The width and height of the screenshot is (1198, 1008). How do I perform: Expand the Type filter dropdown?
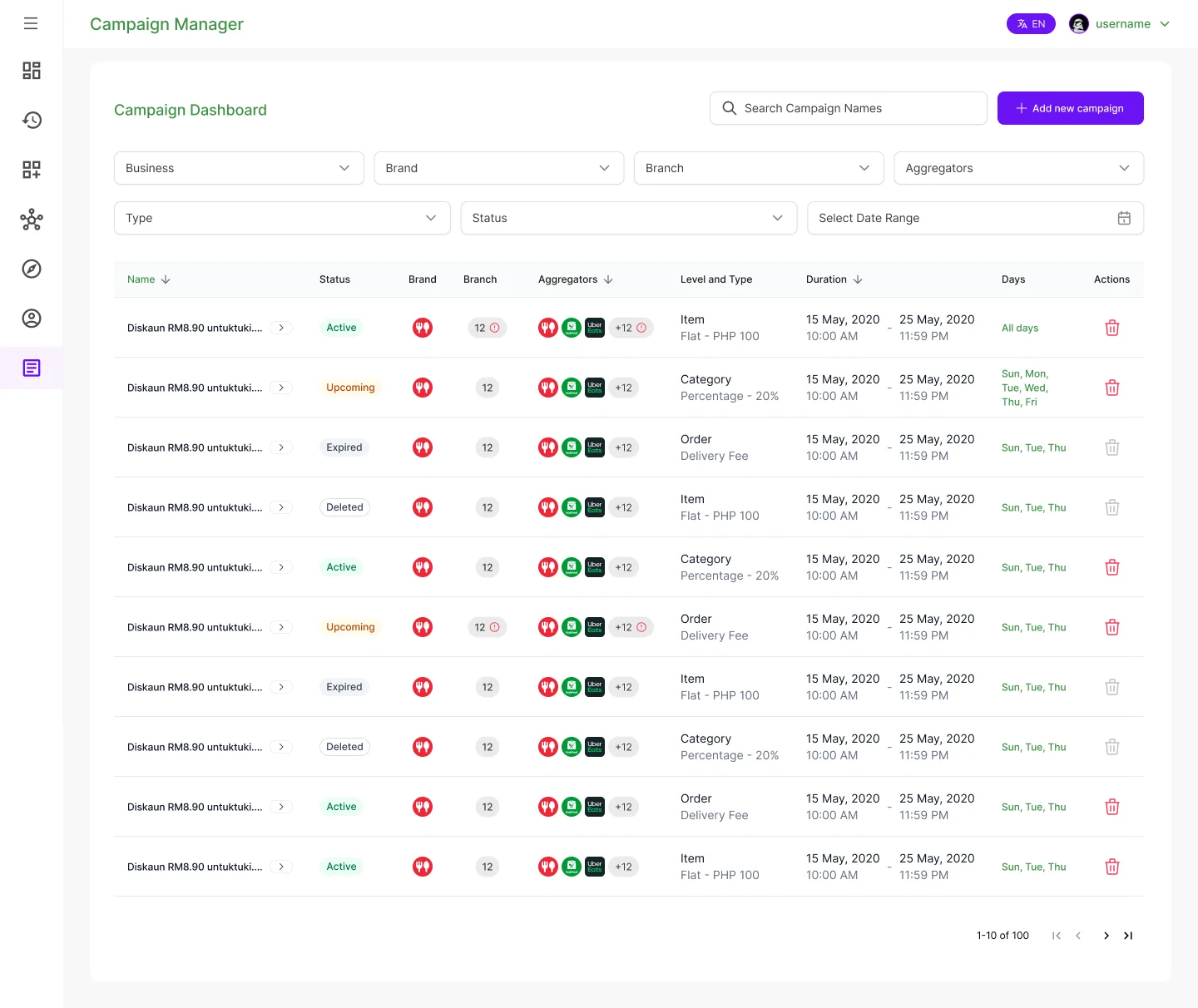click(282, 218)
